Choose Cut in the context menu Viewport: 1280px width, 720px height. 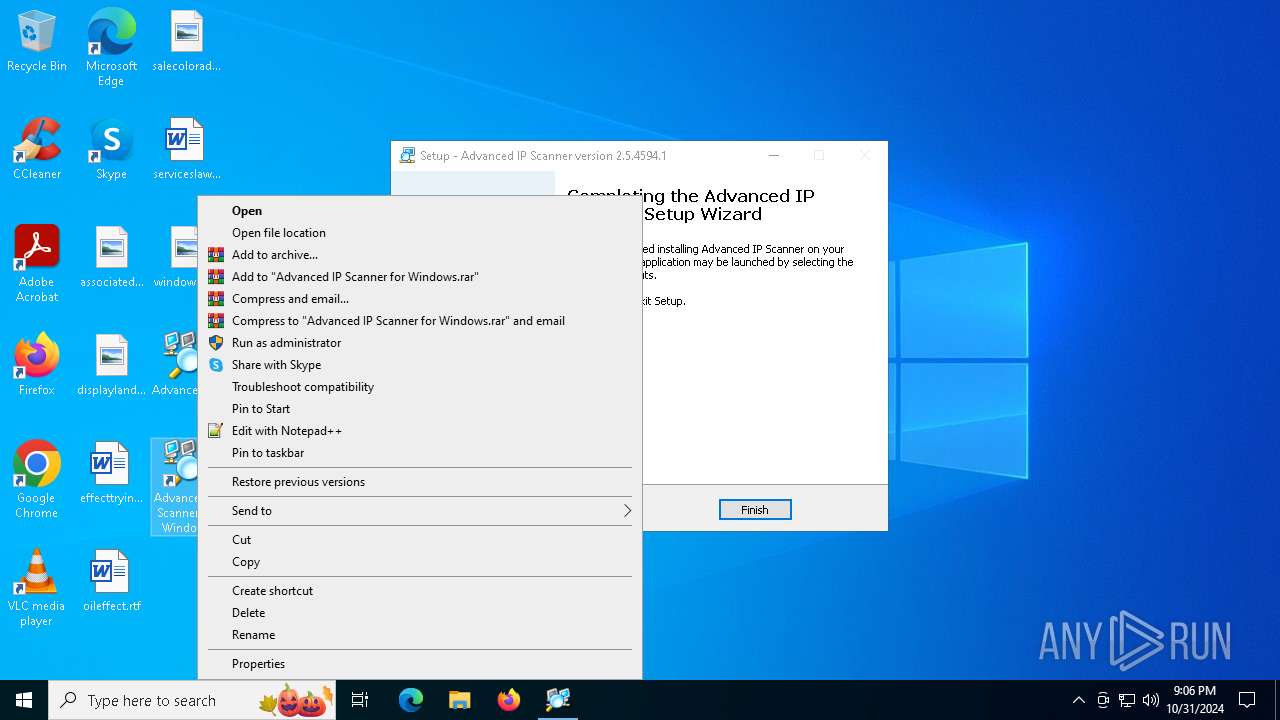(420, 540)
